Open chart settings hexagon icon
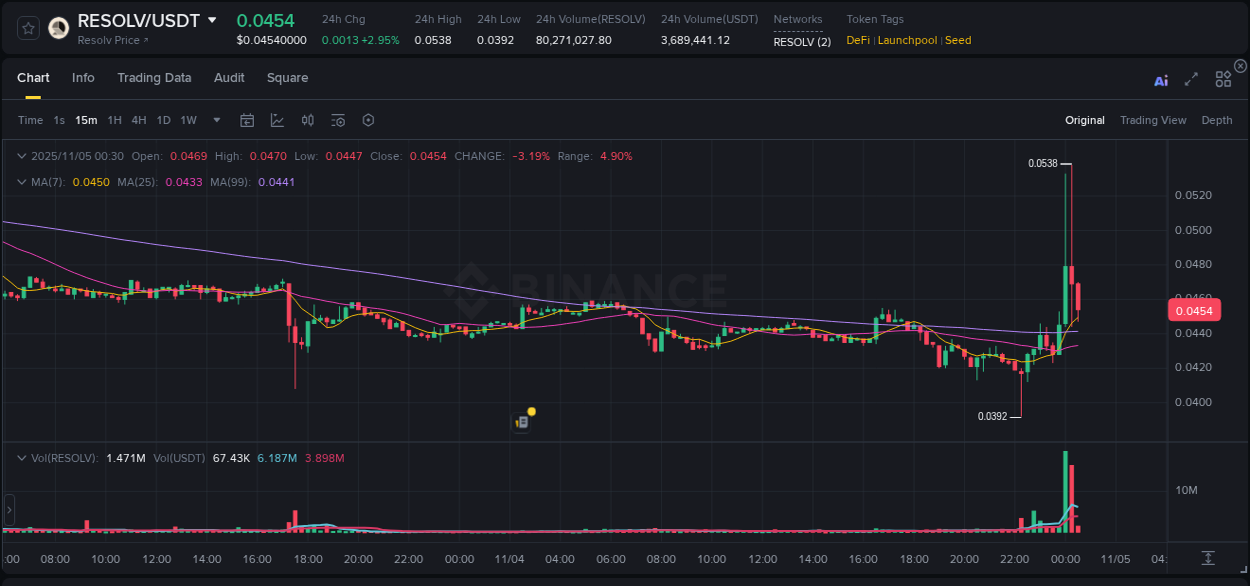This screenshot has width=1250, height=586. click(368, 120)
